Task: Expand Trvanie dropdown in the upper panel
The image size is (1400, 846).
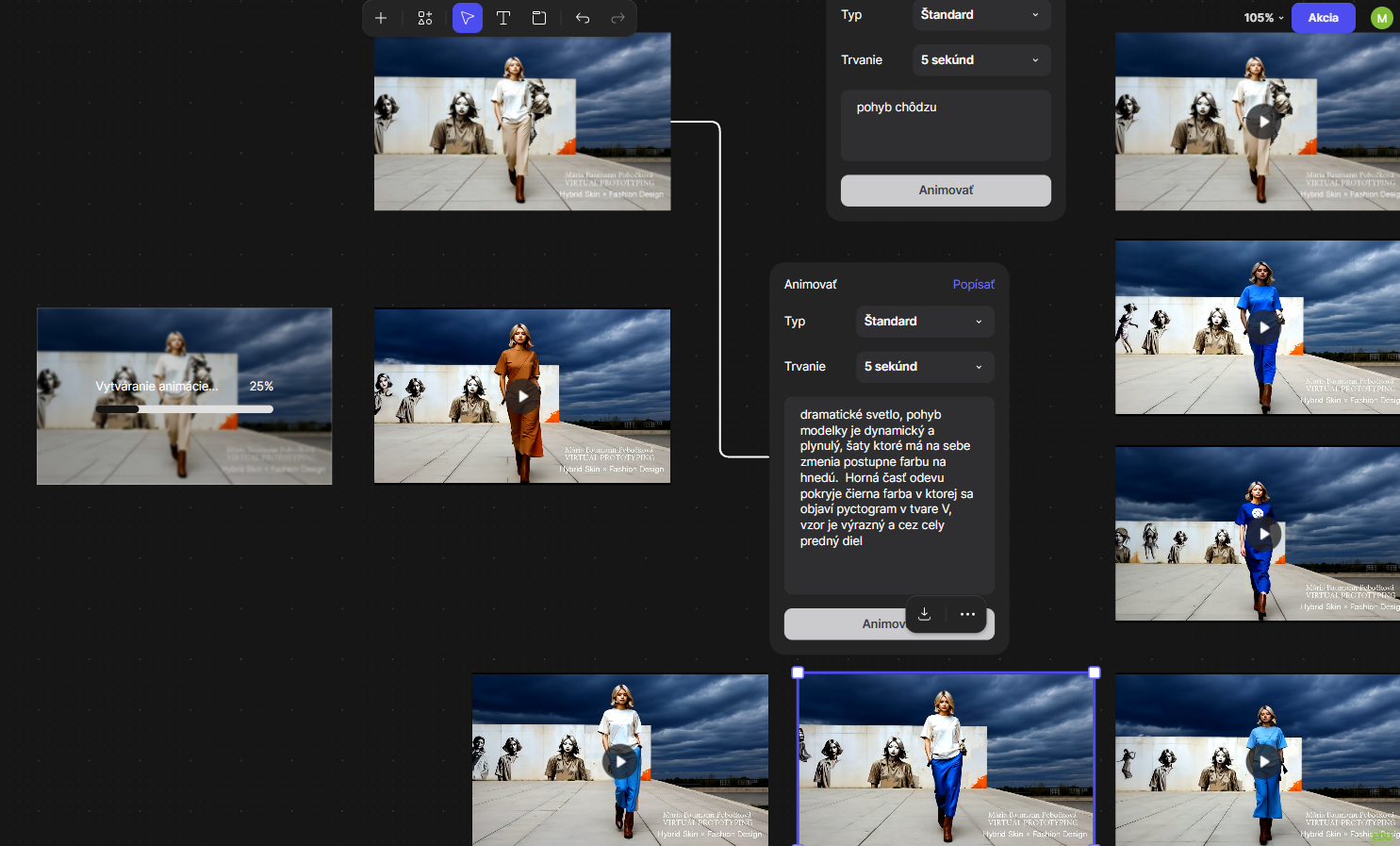Action: pos(980,60)
